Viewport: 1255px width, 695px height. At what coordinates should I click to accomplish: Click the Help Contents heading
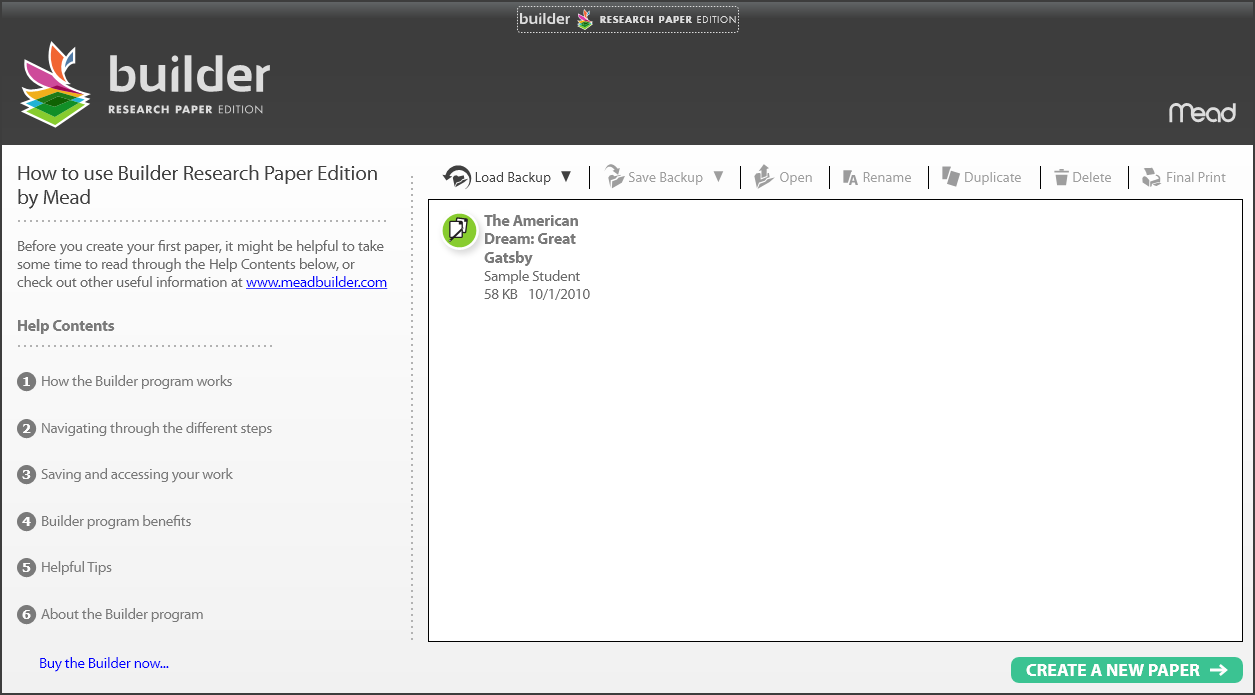(66, 326)
